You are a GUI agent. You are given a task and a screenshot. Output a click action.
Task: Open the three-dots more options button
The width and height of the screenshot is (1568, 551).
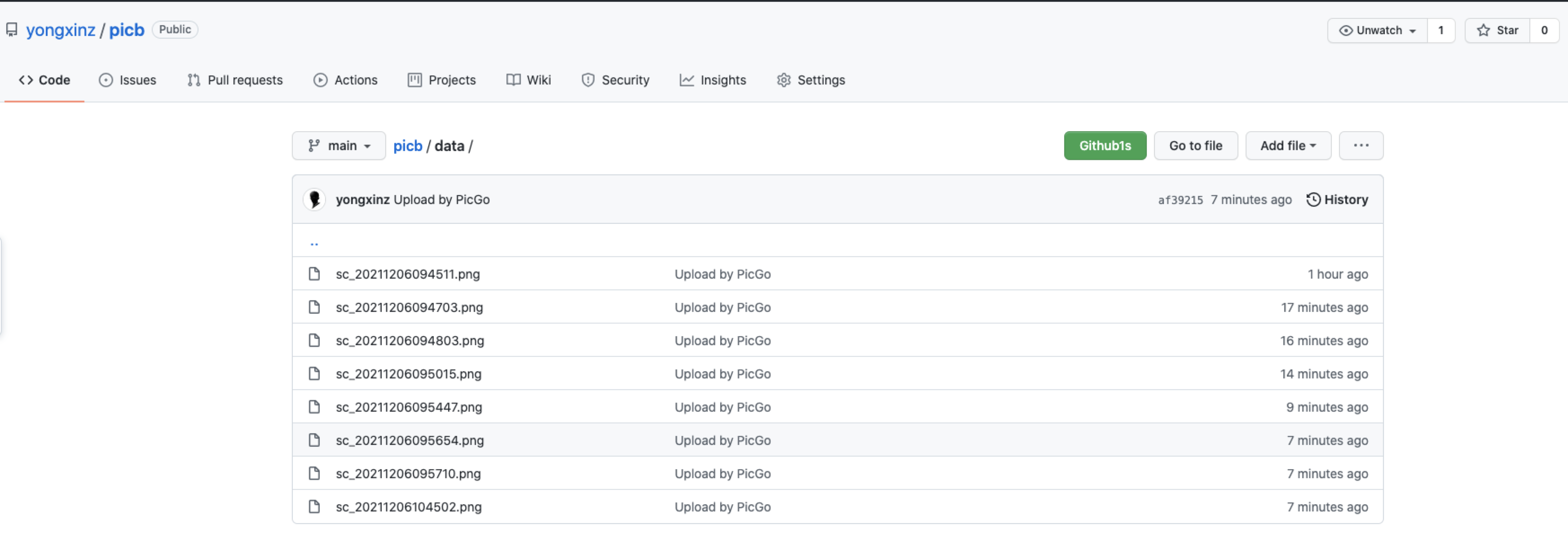point(1361,146)
